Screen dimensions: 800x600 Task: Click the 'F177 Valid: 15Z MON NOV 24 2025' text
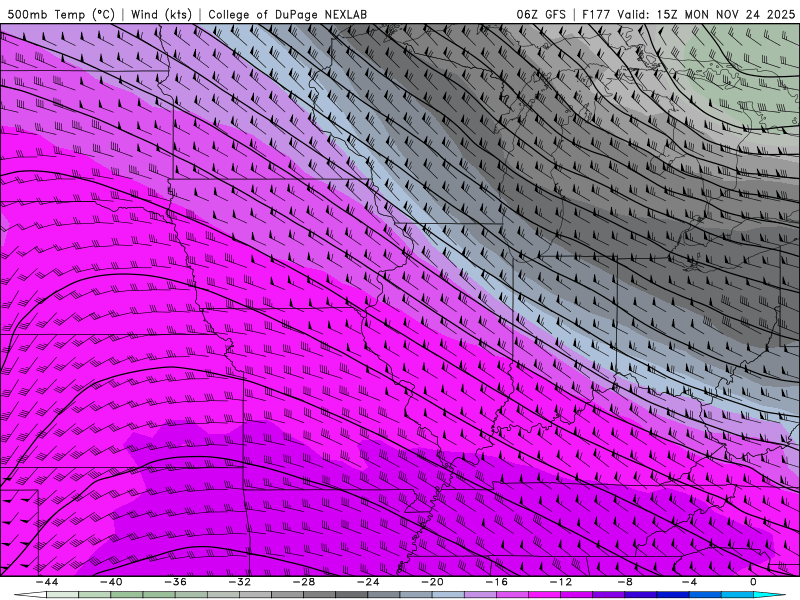688,14
